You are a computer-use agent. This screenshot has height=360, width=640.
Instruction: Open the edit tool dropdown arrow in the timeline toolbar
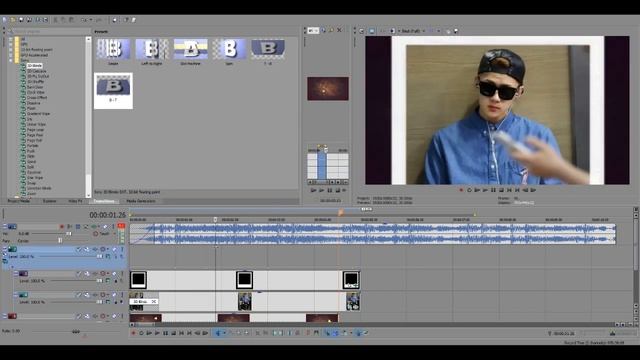pyautogui.click(x=224, y=333)
